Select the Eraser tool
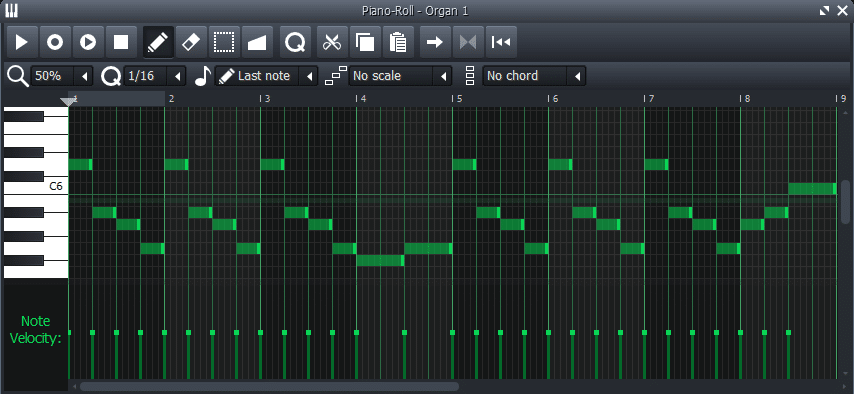This screenshot has height=394, width=854. [x=191, y=42]
